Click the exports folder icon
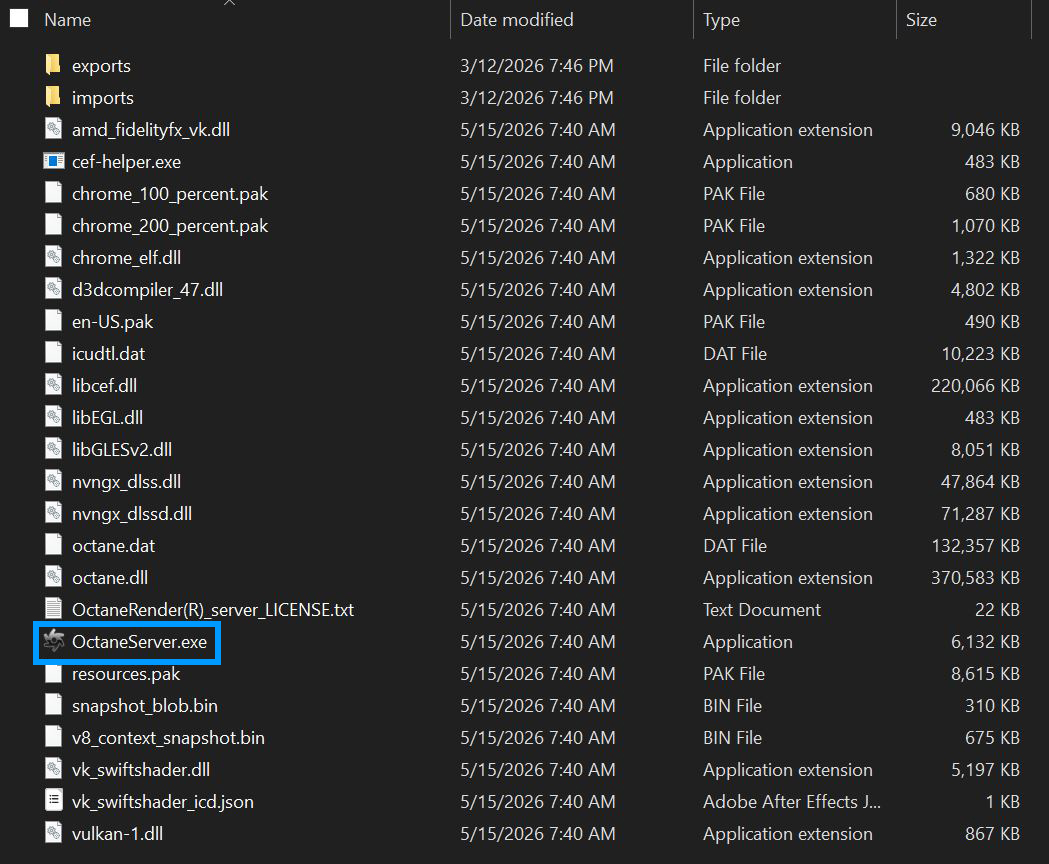 [x=54, y=65]
